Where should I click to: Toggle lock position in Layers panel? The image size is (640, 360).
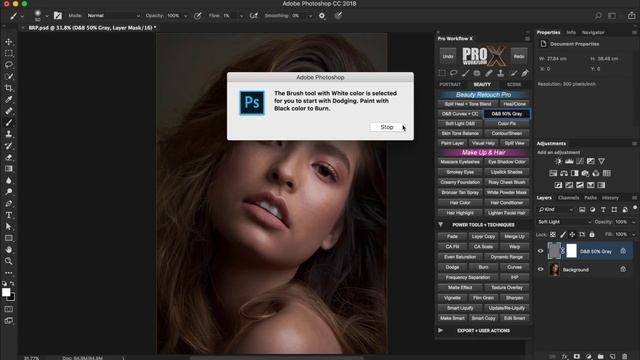pos(572,234)
